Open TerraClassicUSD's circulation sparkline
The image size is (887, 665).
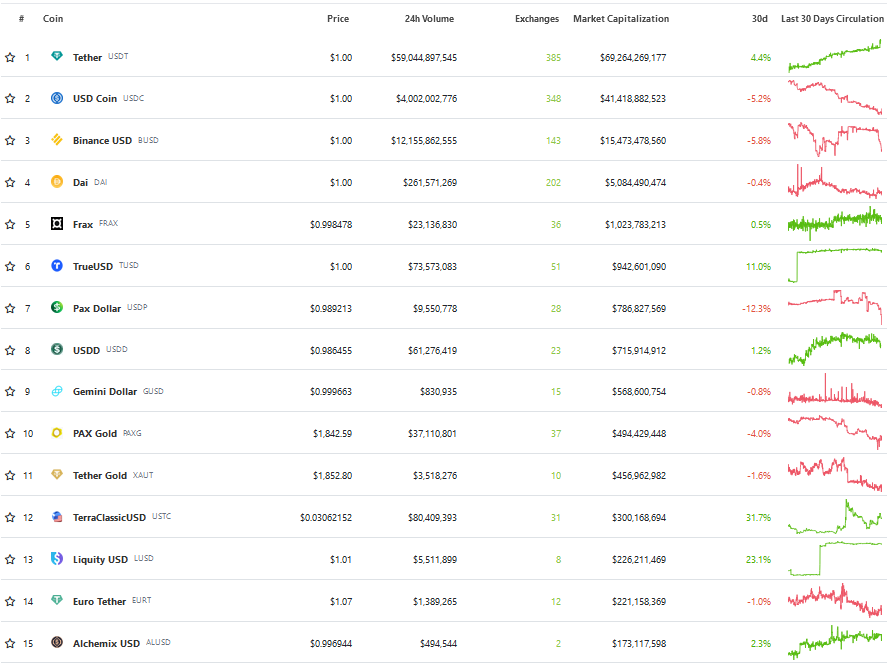tap(835, 516)
